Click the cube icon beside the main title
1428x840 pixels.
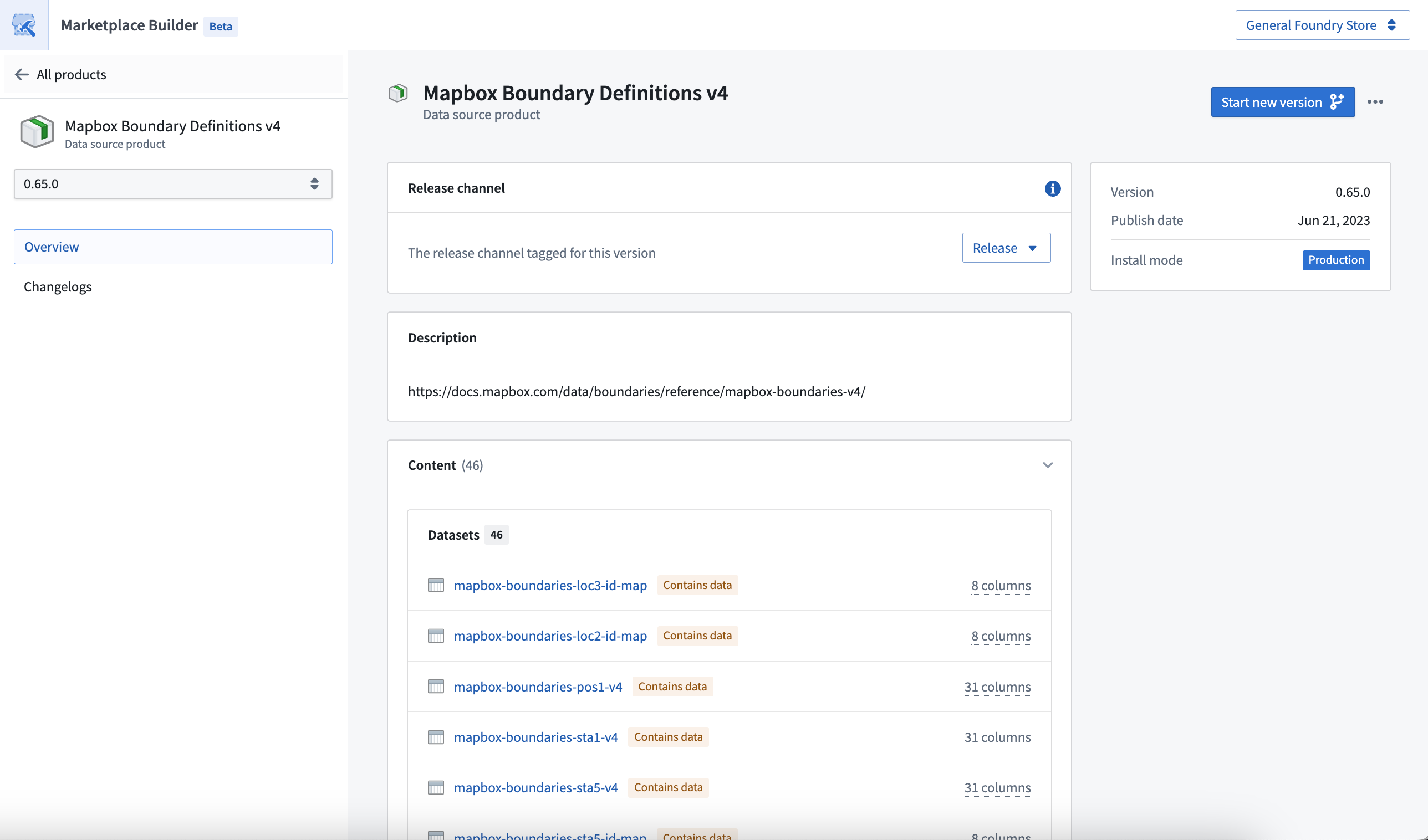click(398, 93)
